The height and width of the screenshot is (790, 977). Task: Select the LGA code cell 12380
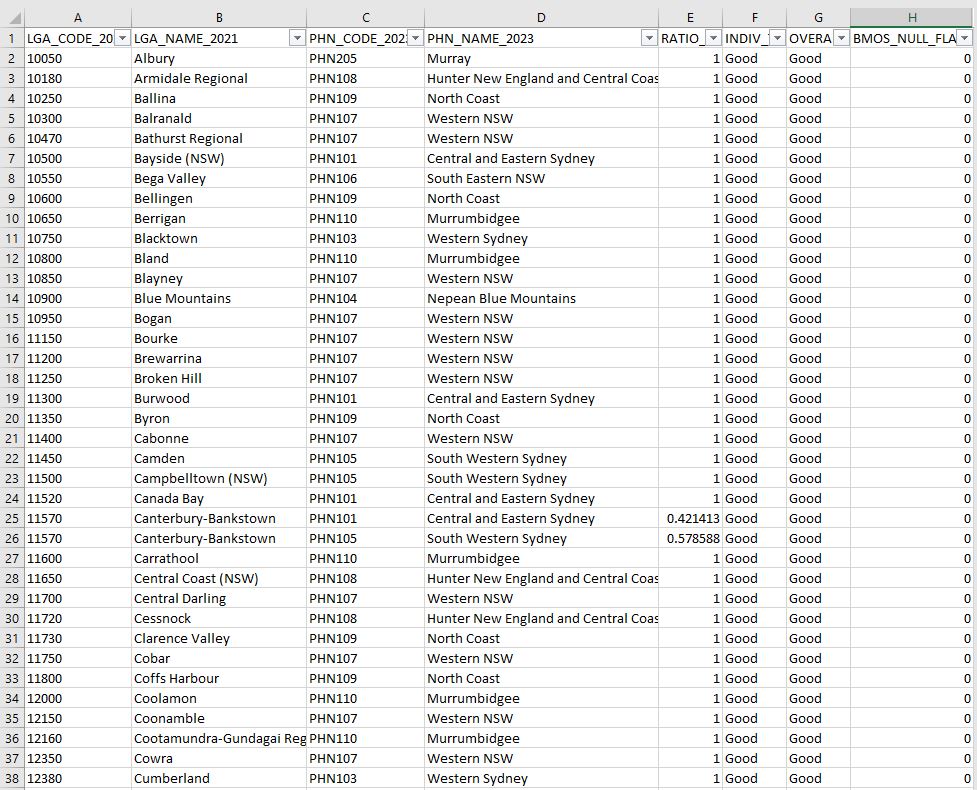pos(78,778)
